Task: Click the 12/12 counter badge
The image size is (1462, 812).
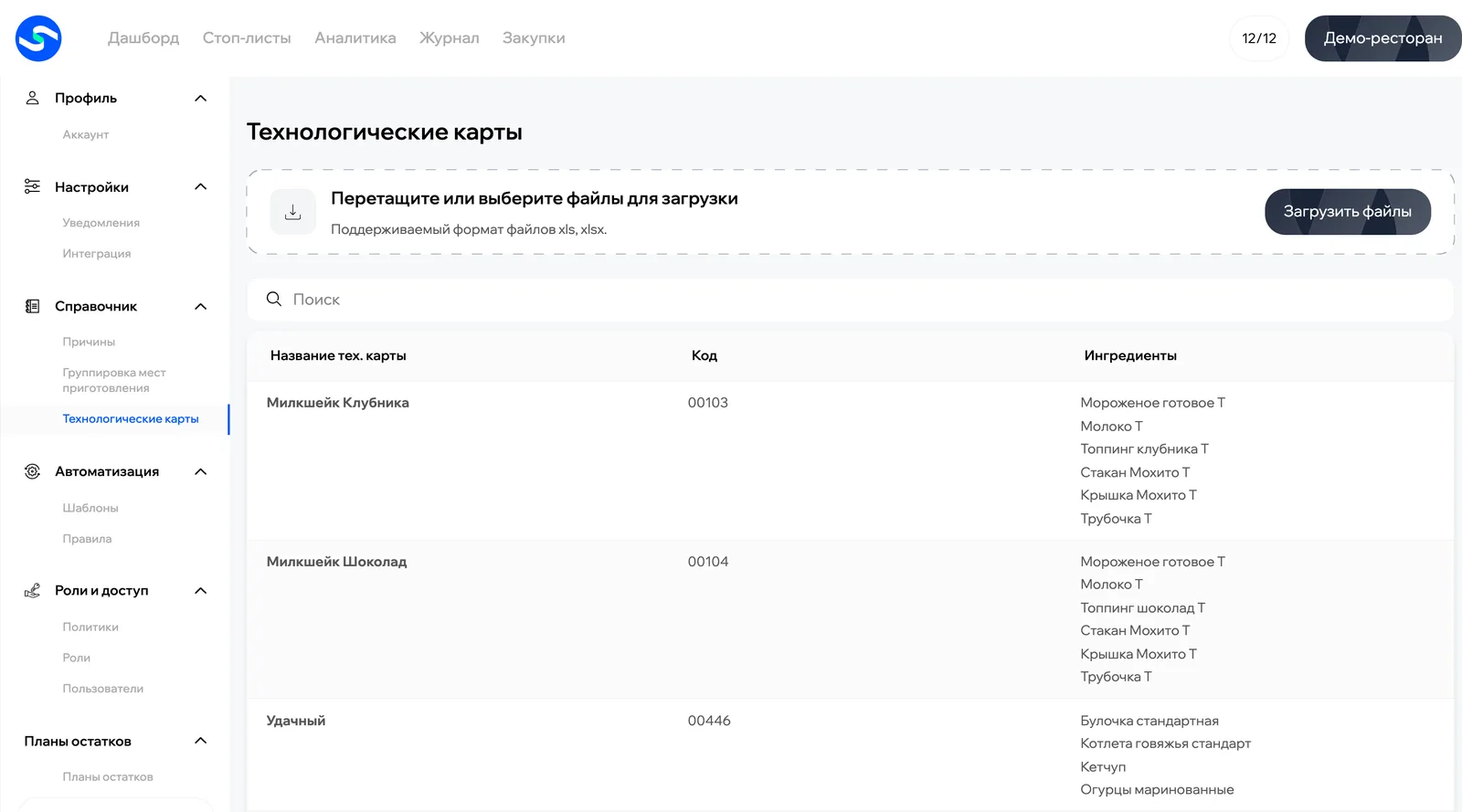Action: (x=1259, y=38)
